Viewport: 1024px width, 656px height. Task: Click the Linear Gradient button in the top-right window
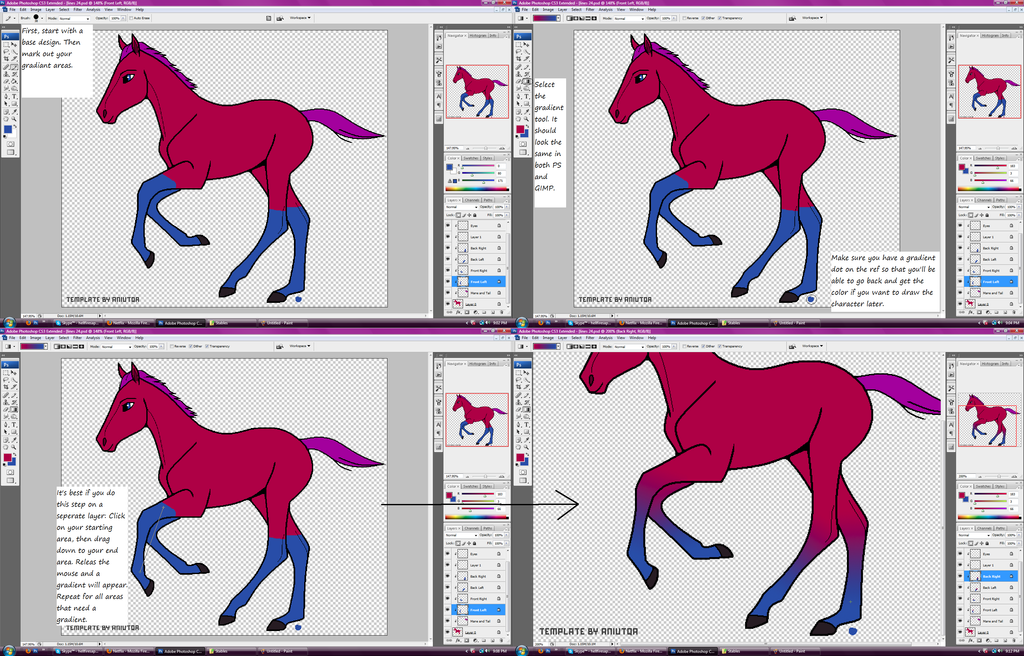(570, 18)
